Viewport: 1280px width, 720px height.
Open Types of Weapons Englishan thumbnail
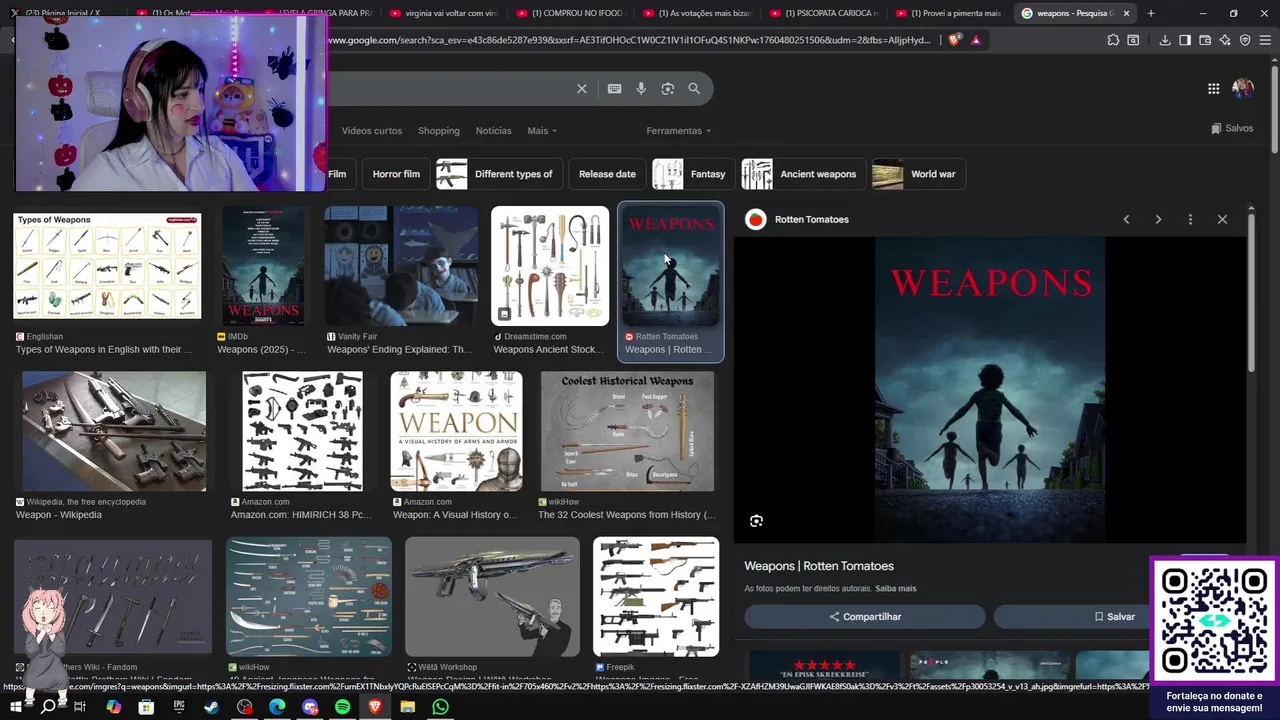(x=107, y=265)
